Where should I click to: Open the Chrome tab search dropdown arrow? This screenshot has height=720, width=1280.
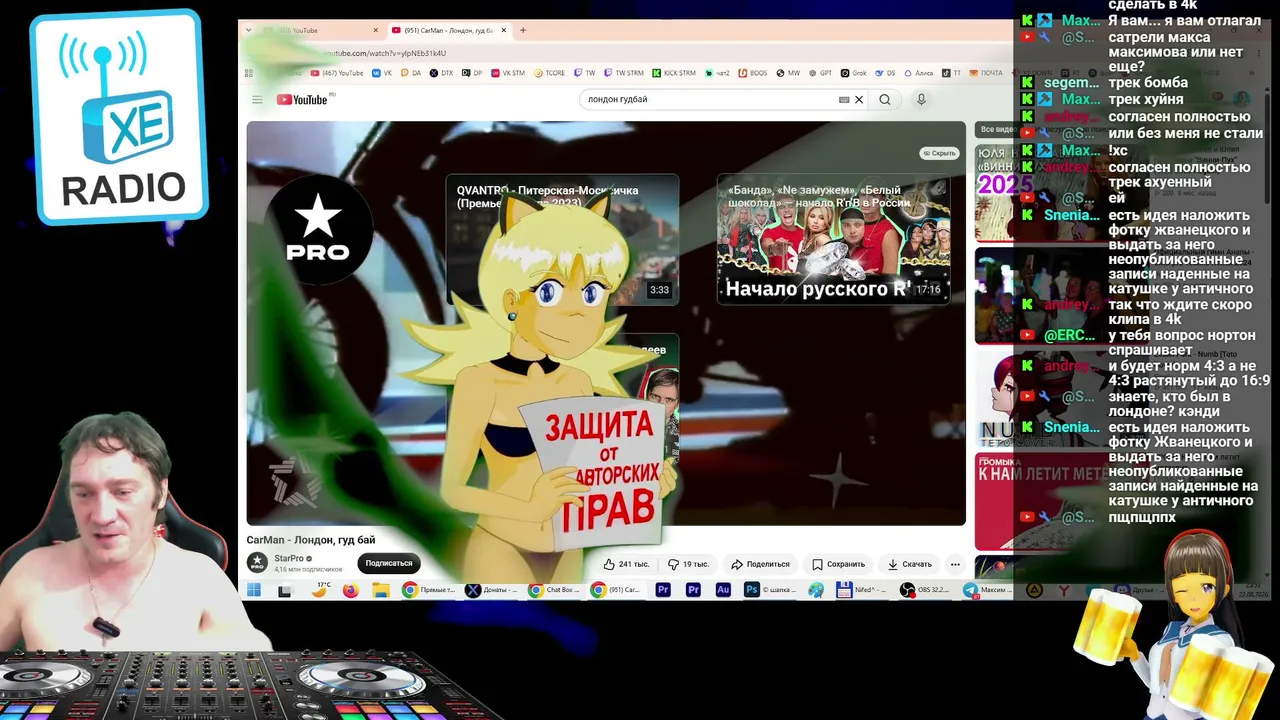249,30
